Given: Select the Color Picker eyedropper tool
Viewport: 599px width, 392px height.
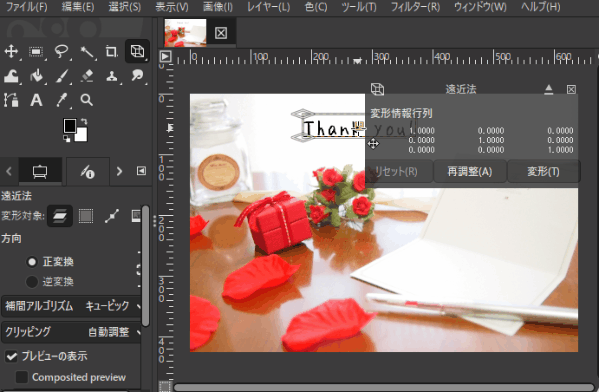Looking at the screenshot, I should point(62,100).
